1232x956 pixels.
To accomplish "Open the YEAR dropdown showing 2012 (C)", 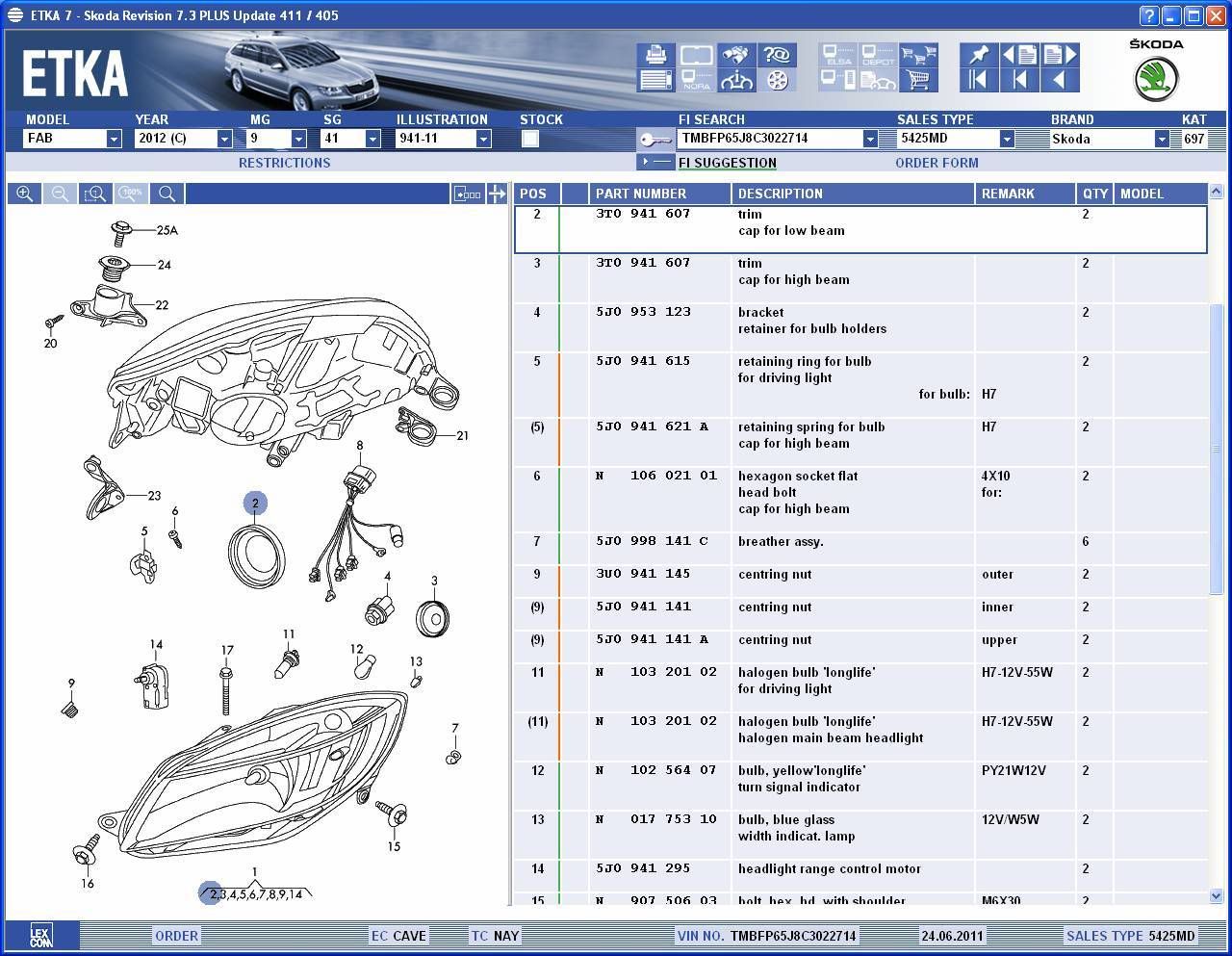I will click(x=224, y=139).
